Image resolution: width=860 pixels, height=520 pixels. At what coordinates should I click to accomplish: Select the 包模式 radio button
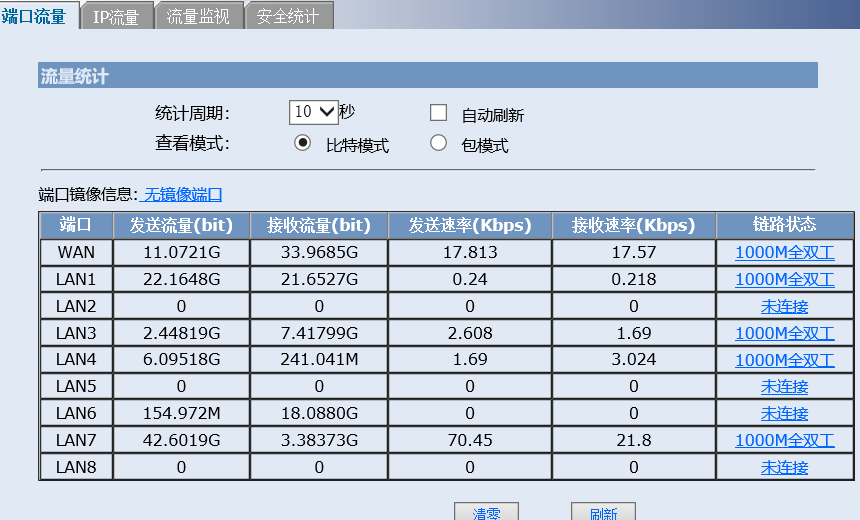tap(438, 143)
